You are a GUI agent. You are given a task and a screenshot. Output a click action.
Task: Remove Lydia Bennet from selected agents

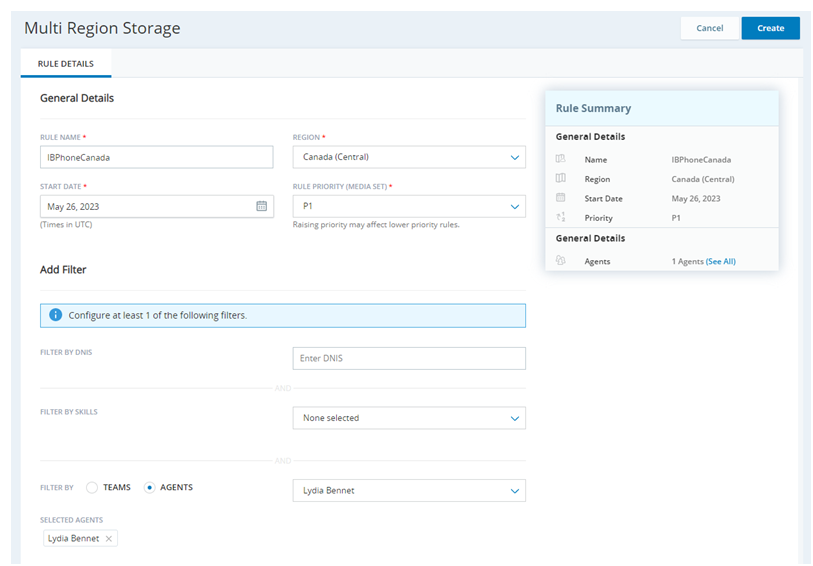109,539
